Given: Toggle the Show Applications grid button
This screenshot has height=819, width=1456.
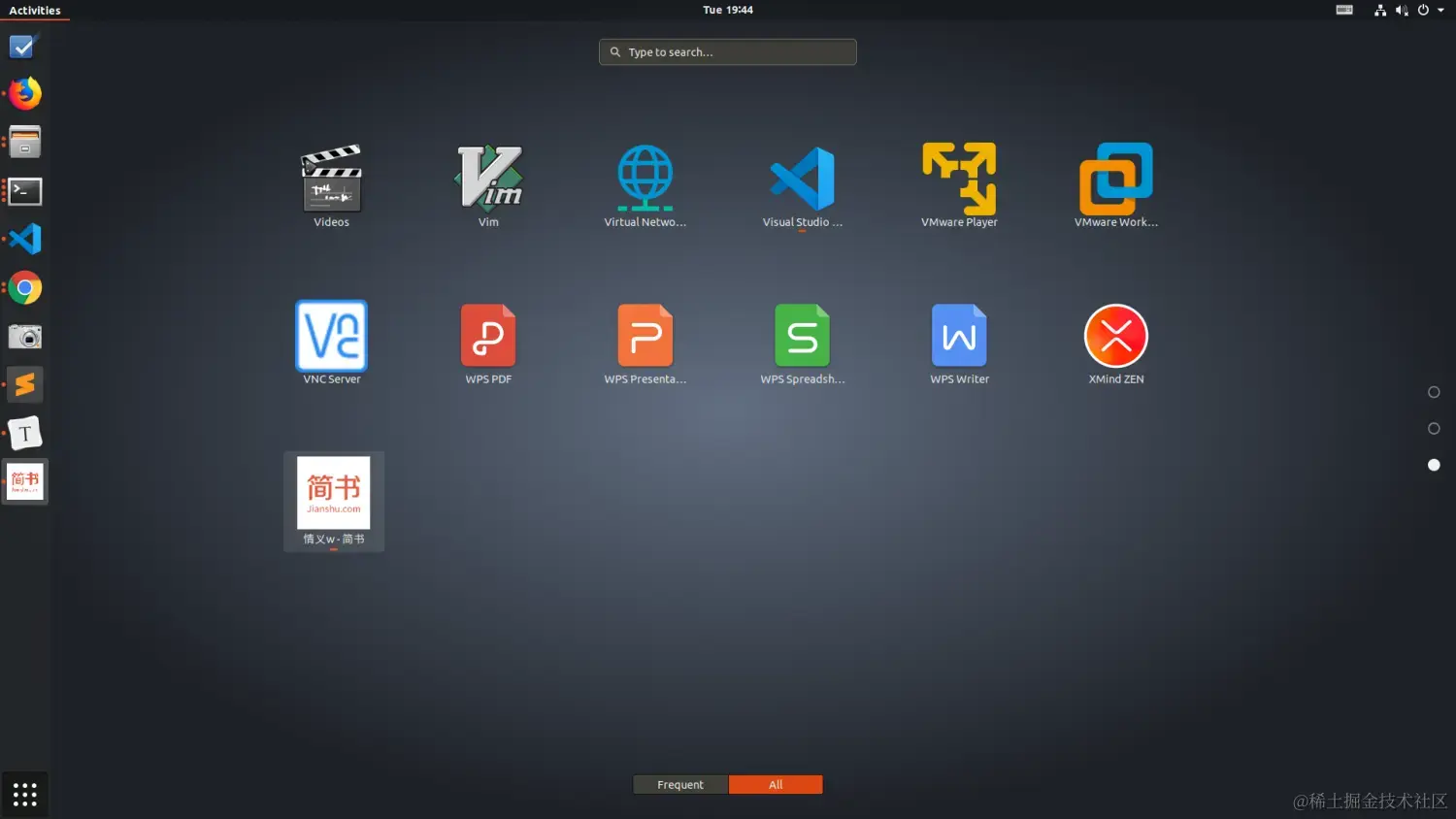Looking at the screenshot, I should click(25, 794).
